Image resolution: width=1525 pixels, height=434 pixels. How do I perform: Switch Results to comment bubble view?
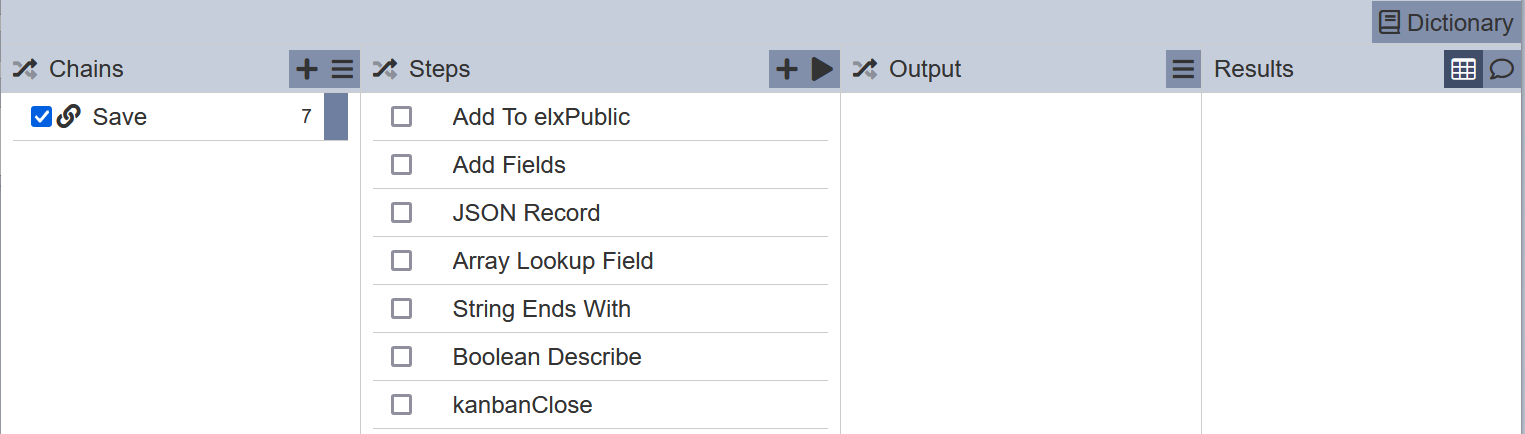(x=1502, y=69)
